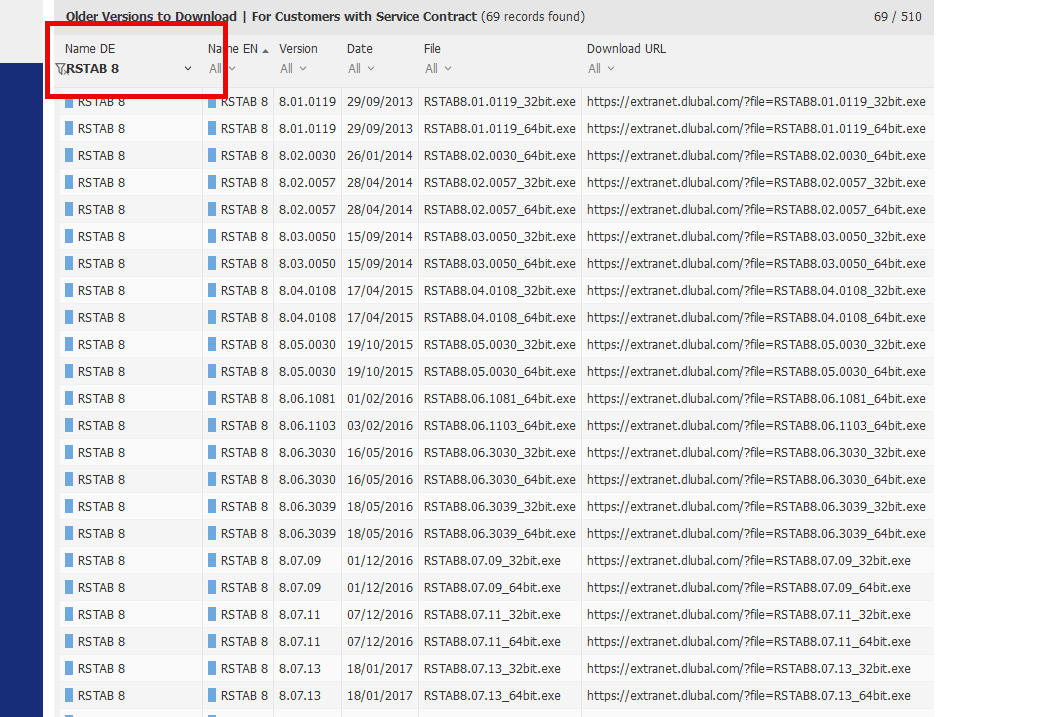Open the Date All filter dropdown

click(x=361, y=68)
